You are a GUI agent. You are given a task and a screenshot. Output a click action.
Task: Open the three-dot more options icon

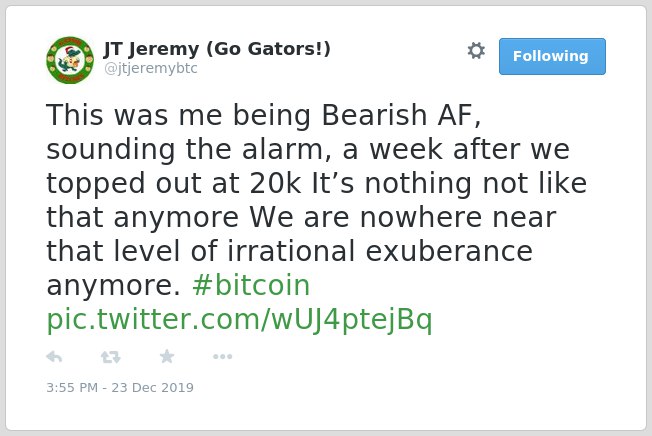(x=222, y=356)
